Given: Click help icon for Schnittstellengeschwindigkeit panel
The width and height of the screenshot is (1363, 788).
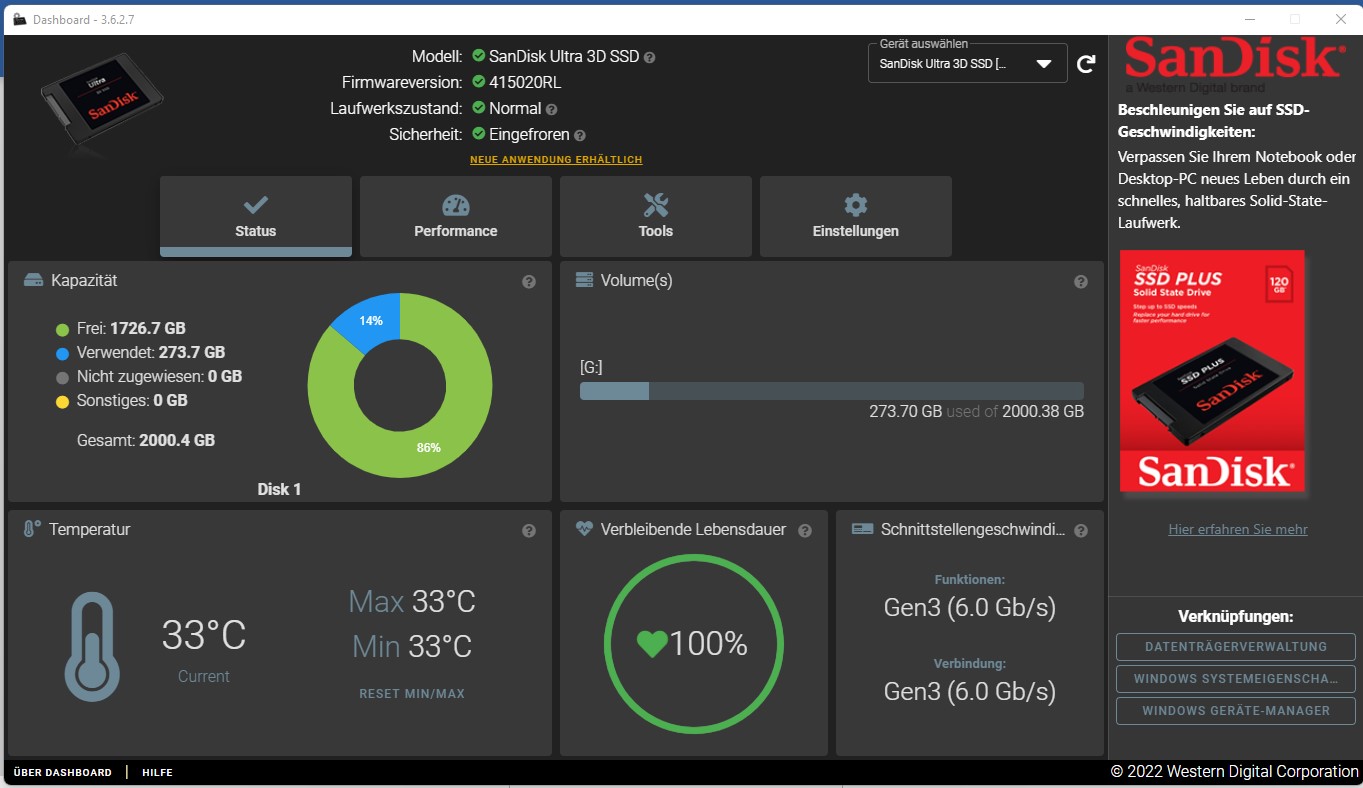Looking at the screenshot, I should pyautogui.click(x=1081, y=531).
